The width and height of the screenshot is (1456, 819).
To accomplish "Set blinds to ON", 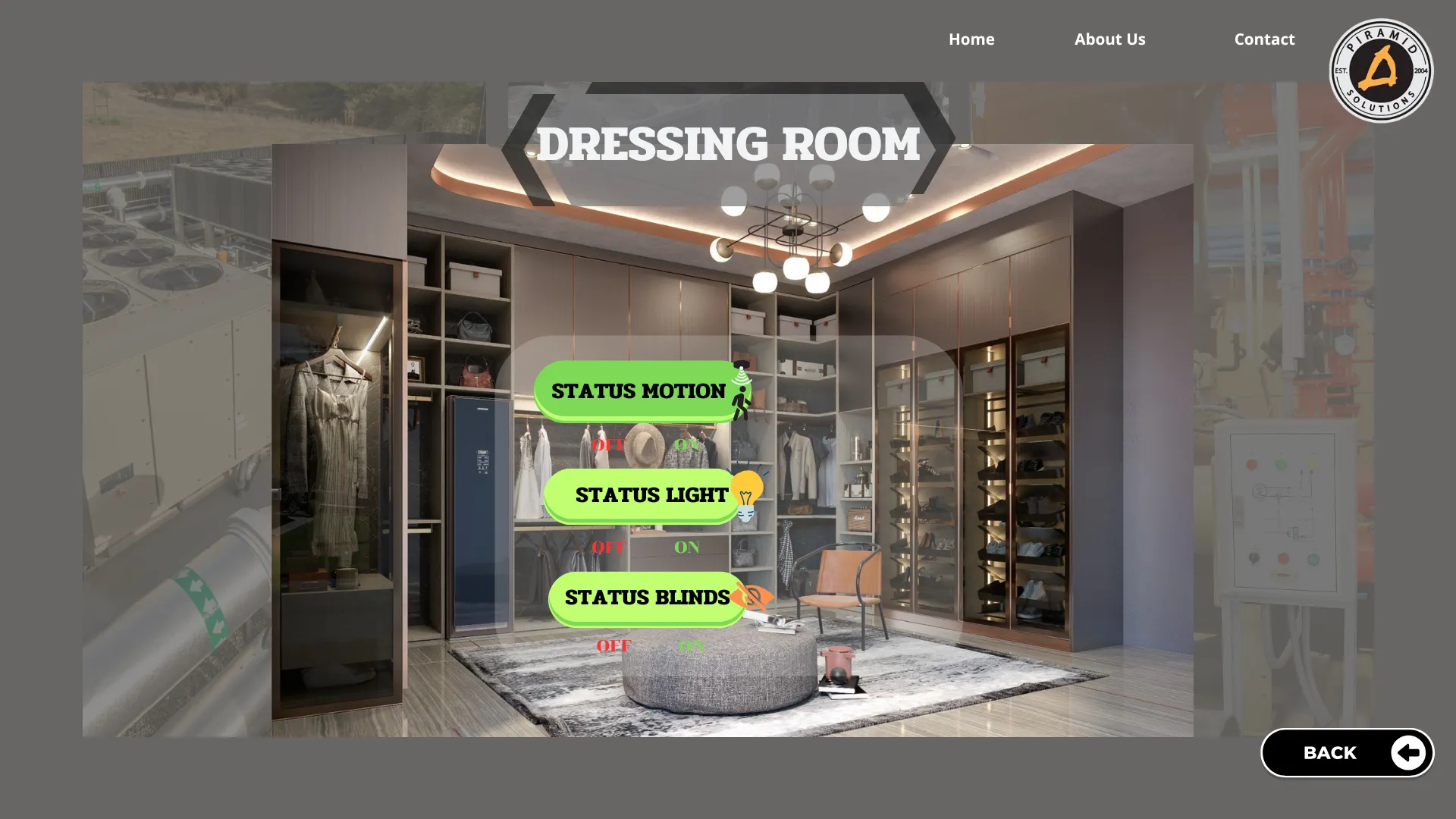I will [x=691, y=646].
